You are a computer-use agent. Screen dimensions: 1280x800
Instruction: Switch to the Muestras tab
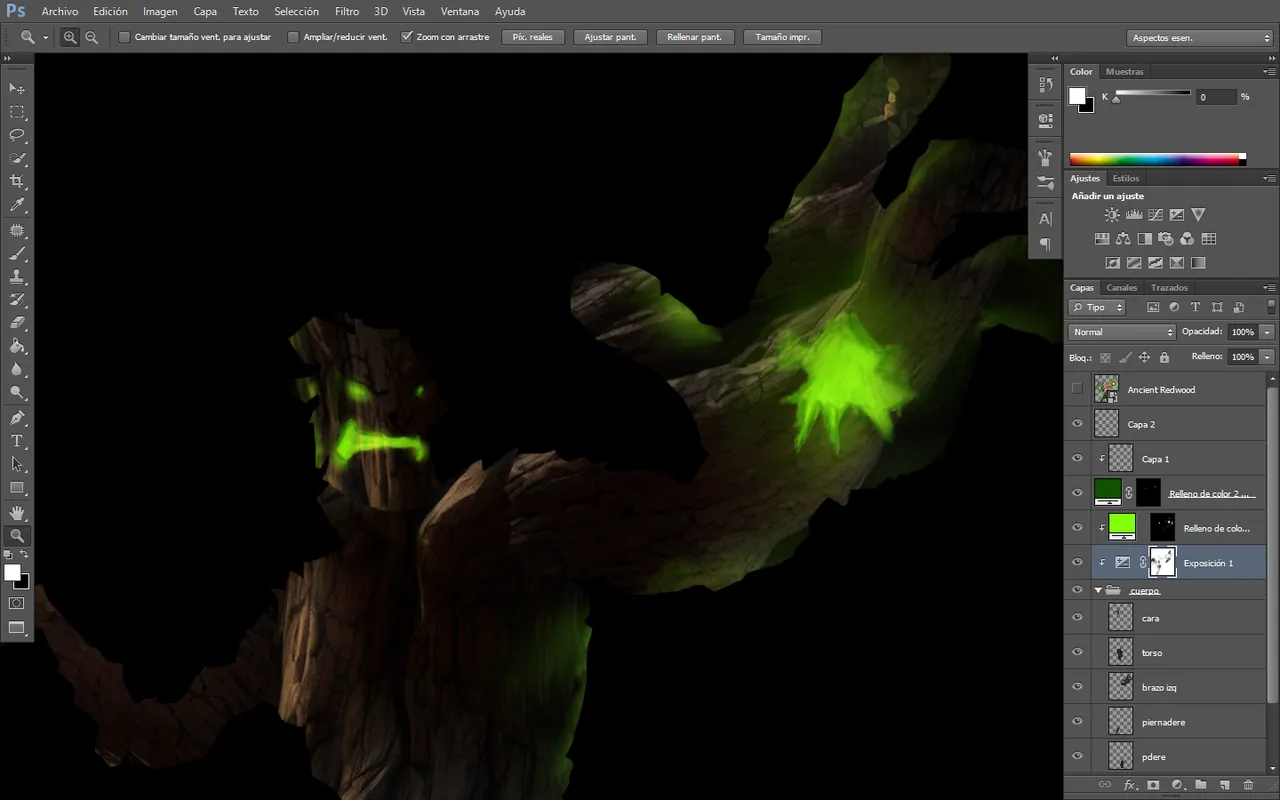1125,72
